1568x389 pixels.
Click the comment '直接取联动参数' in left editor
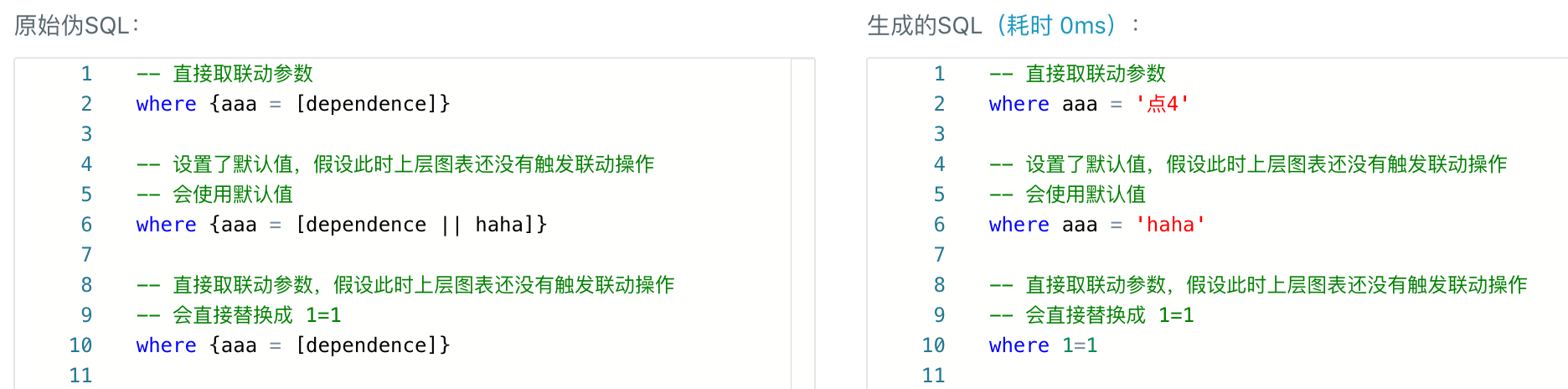point(243,74)
